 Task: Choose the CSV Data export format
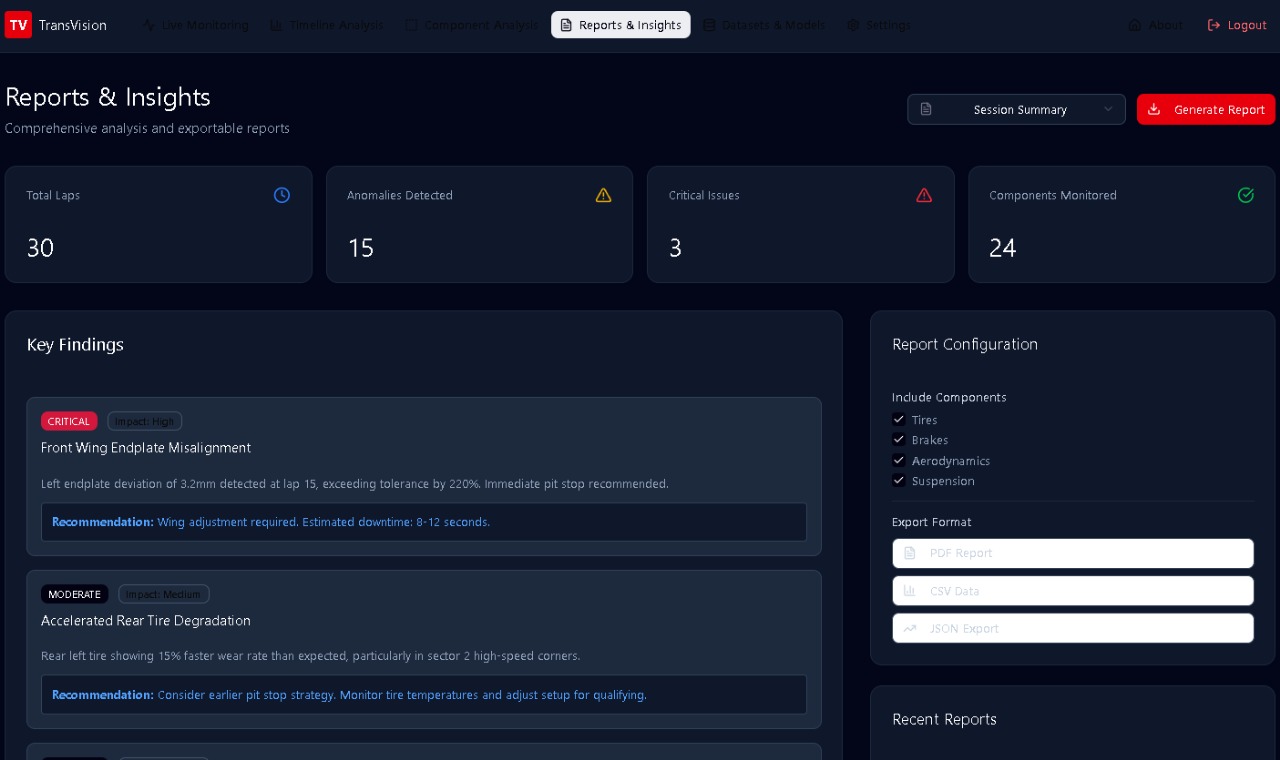pyautogui.click(x=1073, y=591)
